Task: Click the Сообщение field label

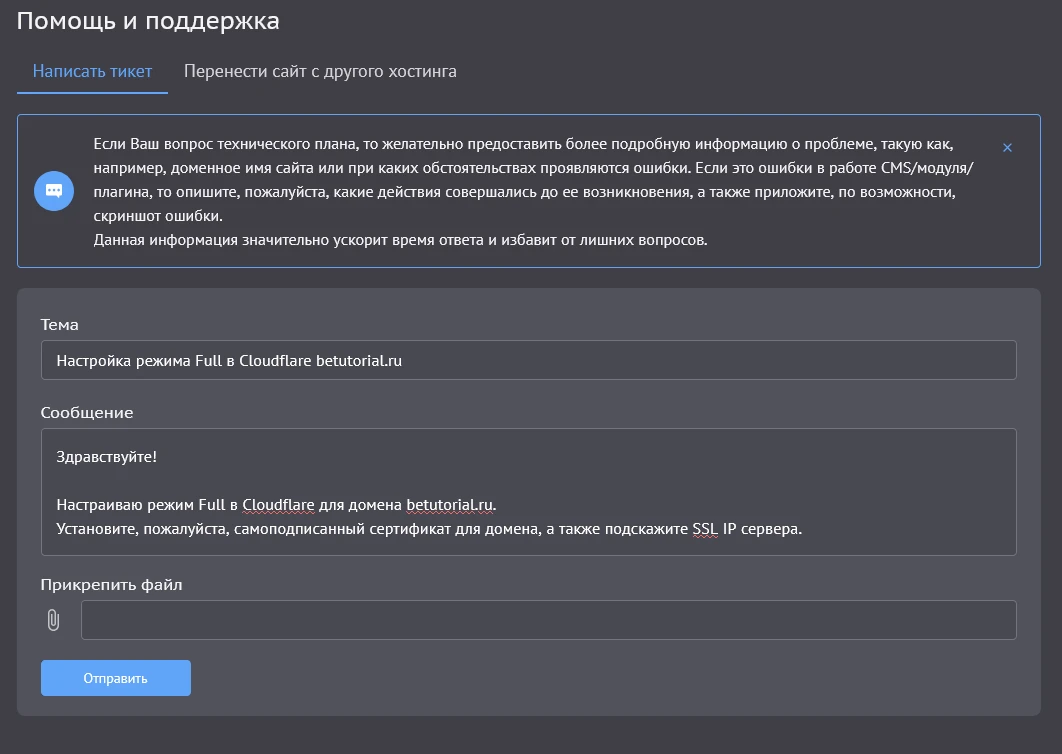Action: (x=87, y=412)
